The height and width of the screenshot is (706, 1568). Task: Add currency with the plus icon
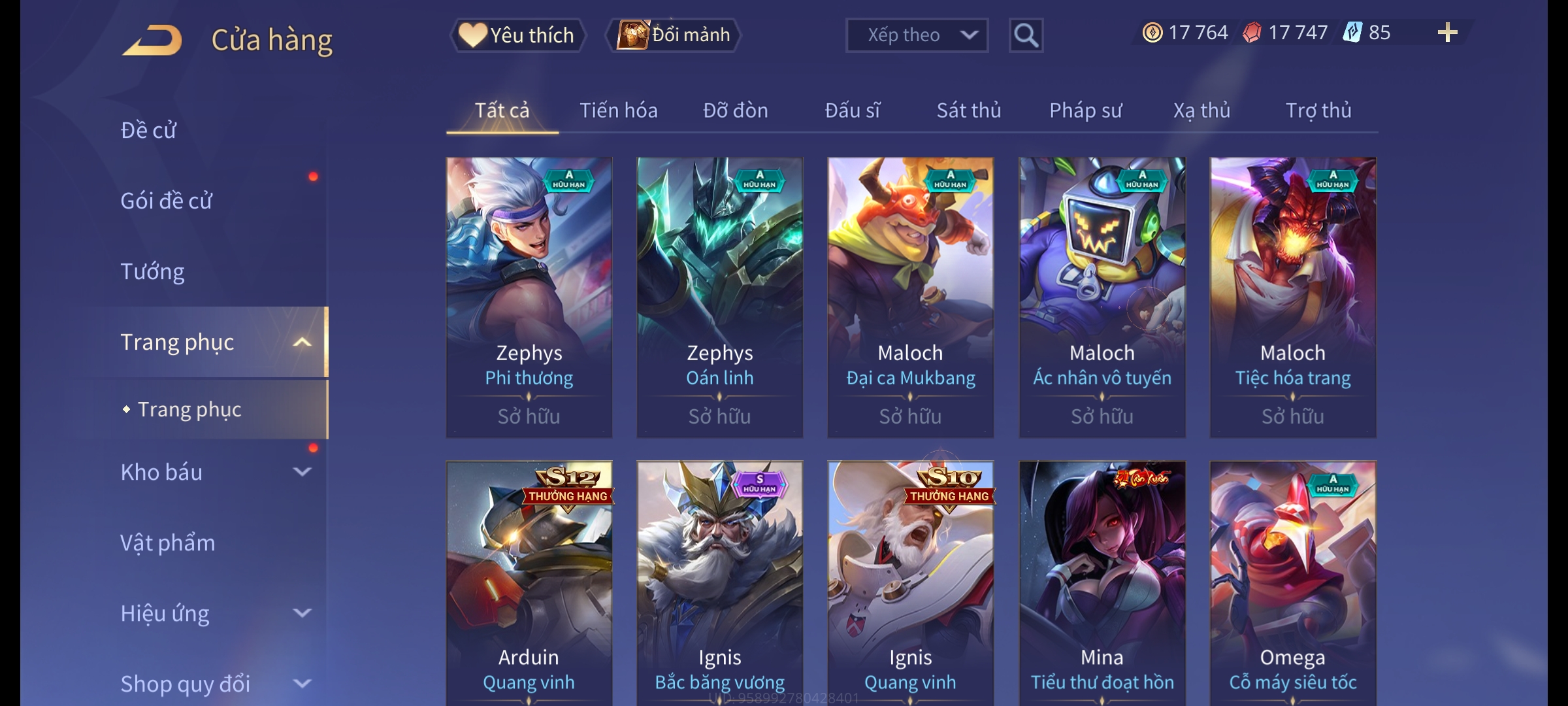1448,33
